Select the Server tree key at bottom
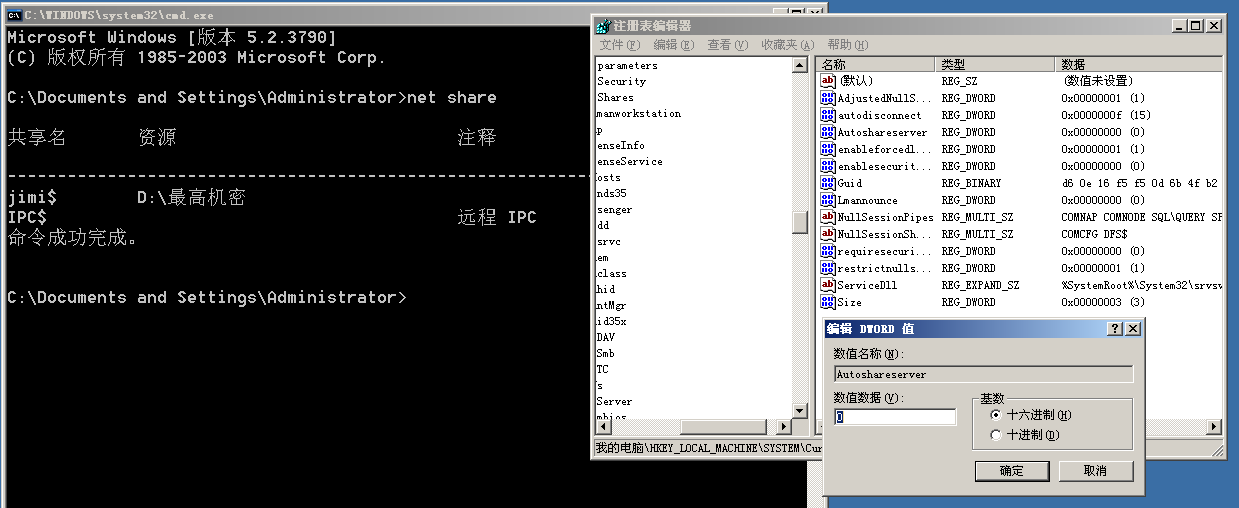This screenshot has height=508, width=1239. (614, 401)
